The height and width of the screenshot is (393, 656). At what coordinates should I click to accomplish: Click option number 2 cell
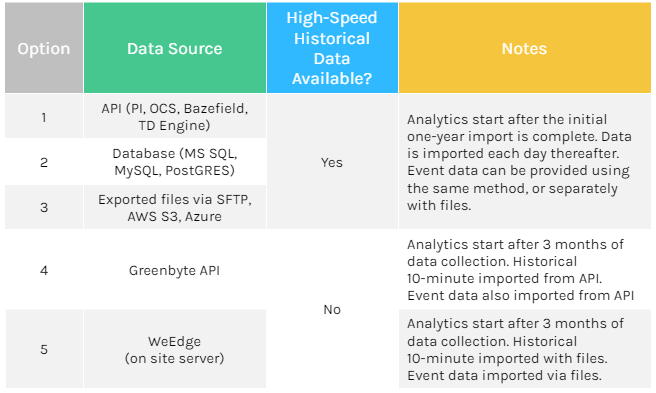click(x=44, y=162)
